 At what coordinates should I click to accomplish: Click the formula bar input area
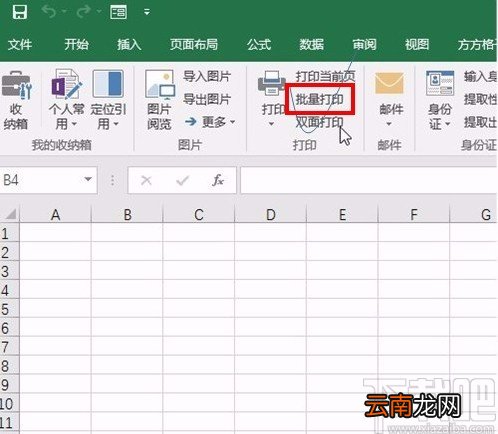click(x=369, y=180)
